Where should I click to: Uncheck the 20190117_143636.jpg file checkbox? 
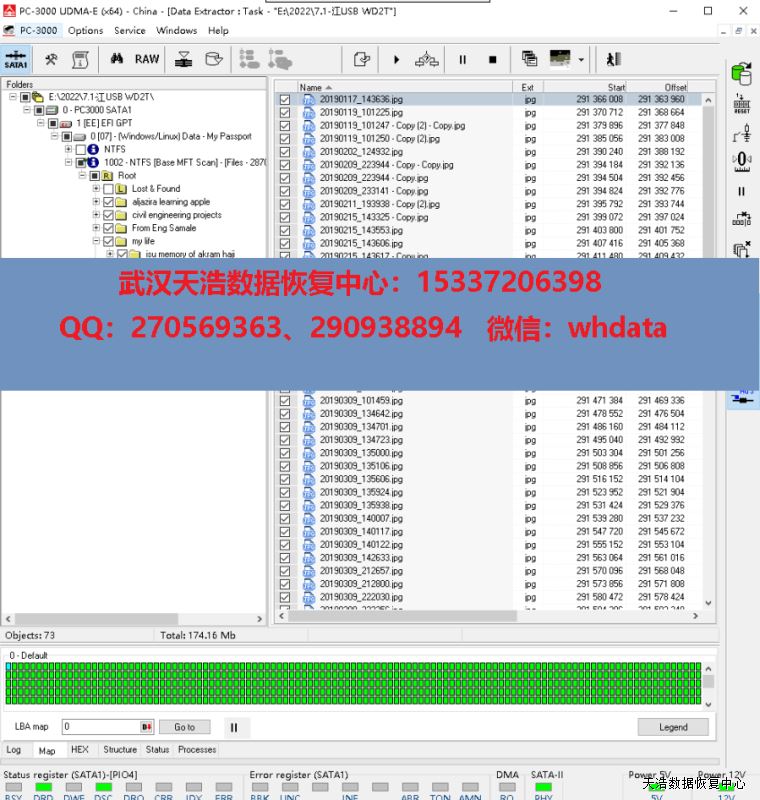click(x=285, y=100)
